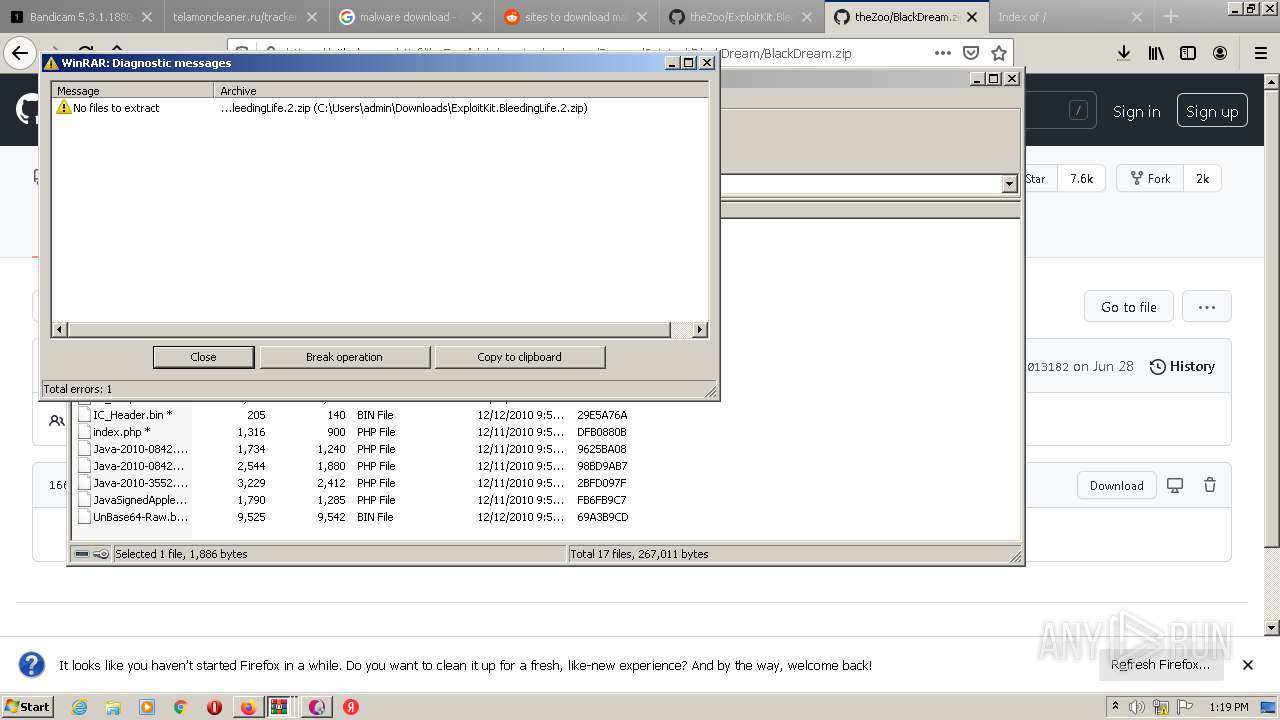The width and height of the screenshot is (1280, 720).
Task: Open Firefox account icon
Action: point(1220,53)
